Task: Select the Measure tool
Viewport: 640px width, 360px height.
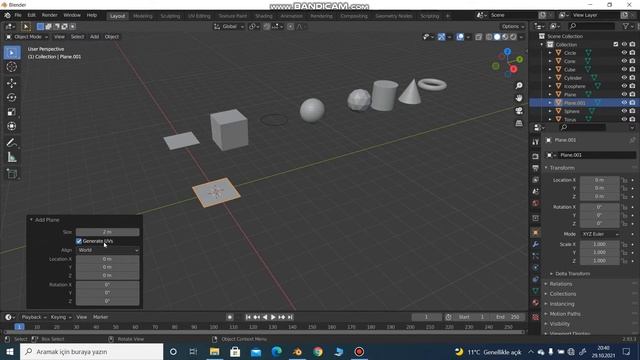Action: [x=12, y=157]
